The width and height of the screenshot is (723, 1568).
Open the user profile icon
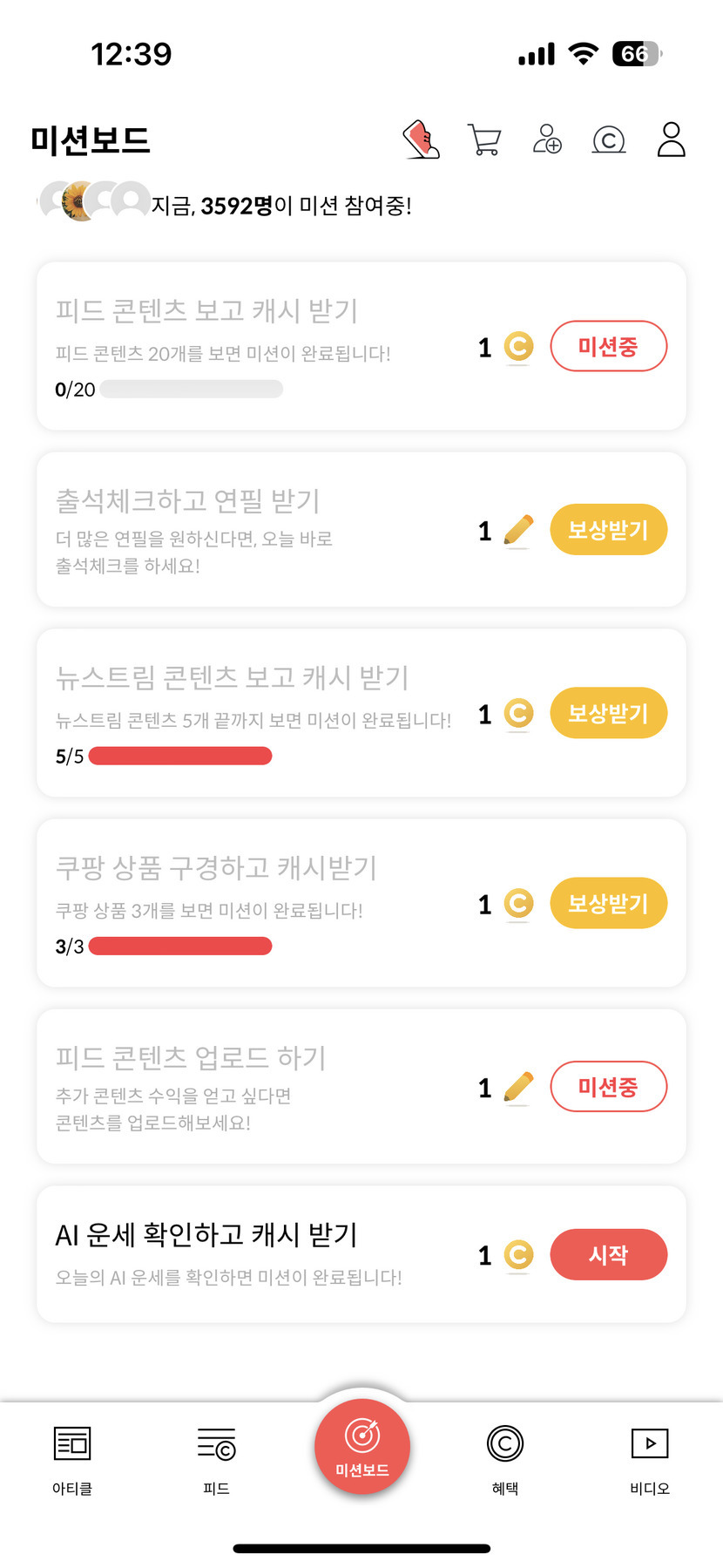[671, 139]
